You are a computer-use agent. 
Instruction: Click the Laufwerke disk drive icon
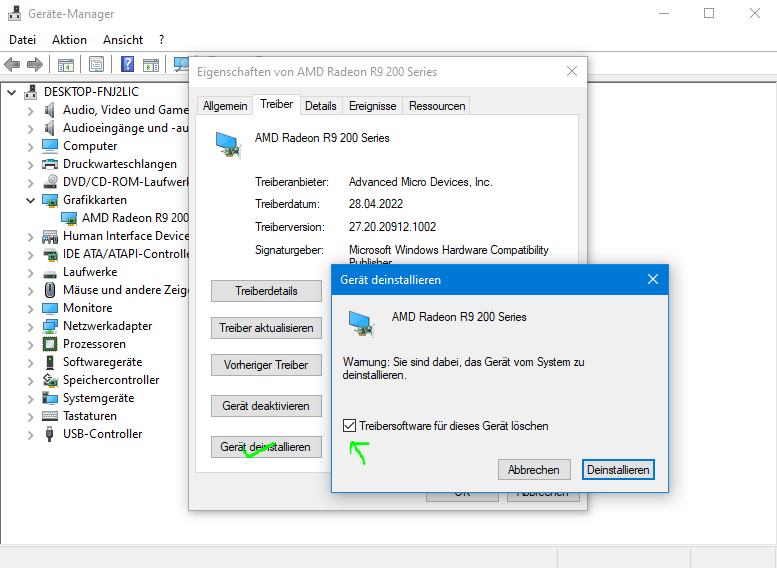(50, 274)
